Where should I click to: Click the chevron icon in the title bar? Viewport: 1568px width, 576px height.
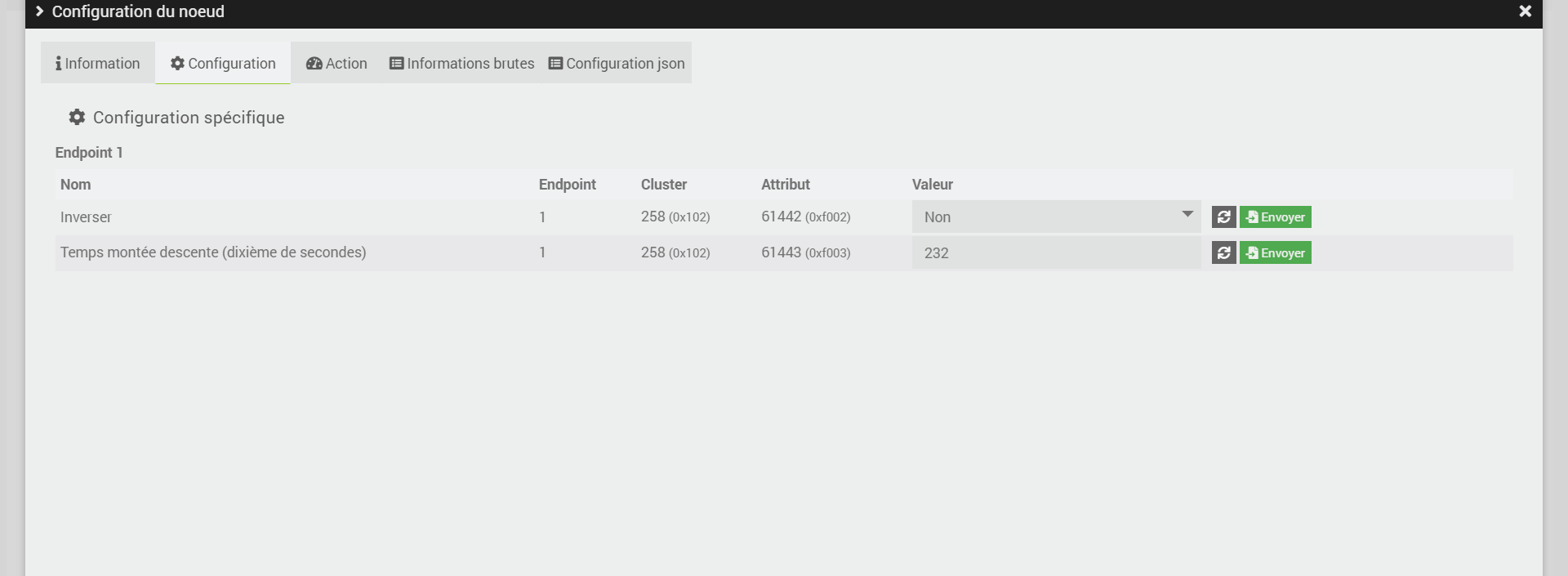[39, 11]
